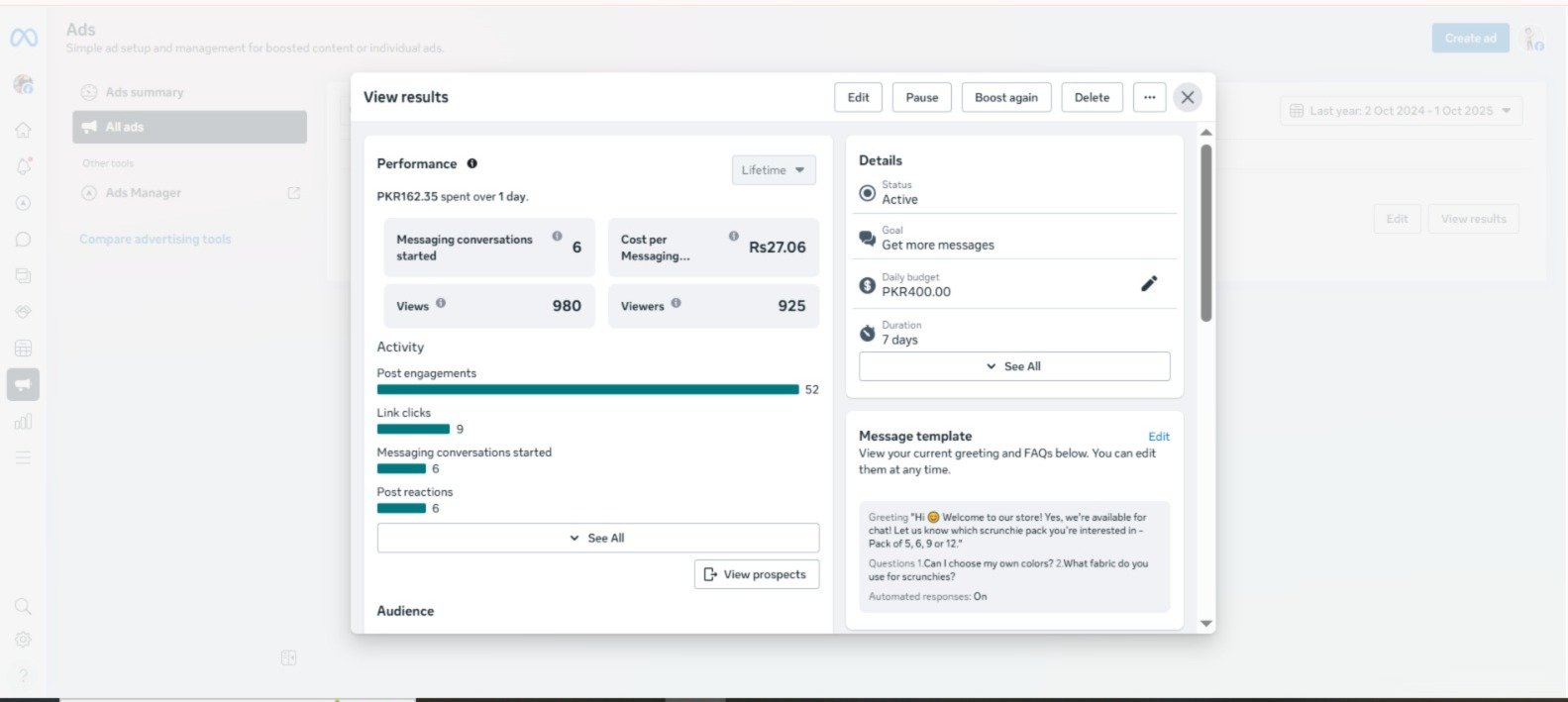The width and height of the screenshot is (1568, 702).
Task: Click the Pause button
Action: (x=921, y=97)
